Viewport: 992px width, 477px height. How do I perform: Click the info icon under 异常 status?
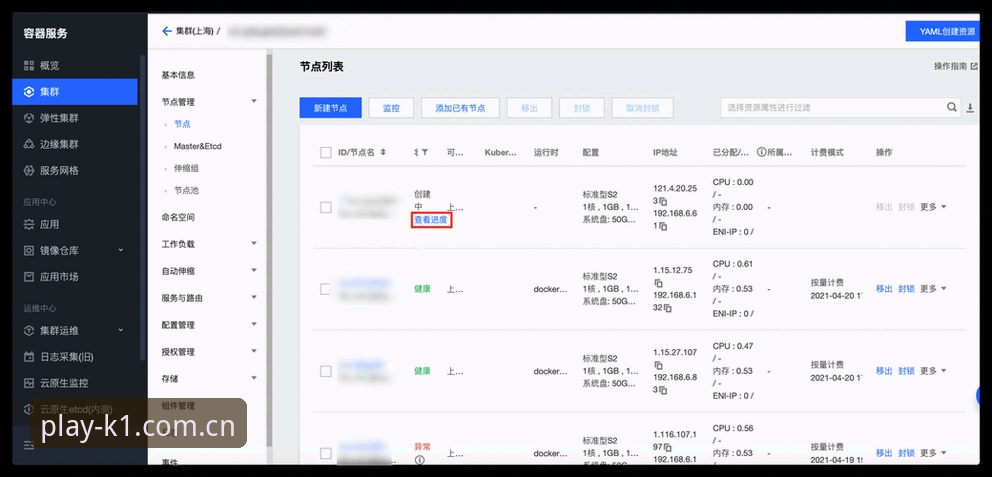click(x=419, y=460)
